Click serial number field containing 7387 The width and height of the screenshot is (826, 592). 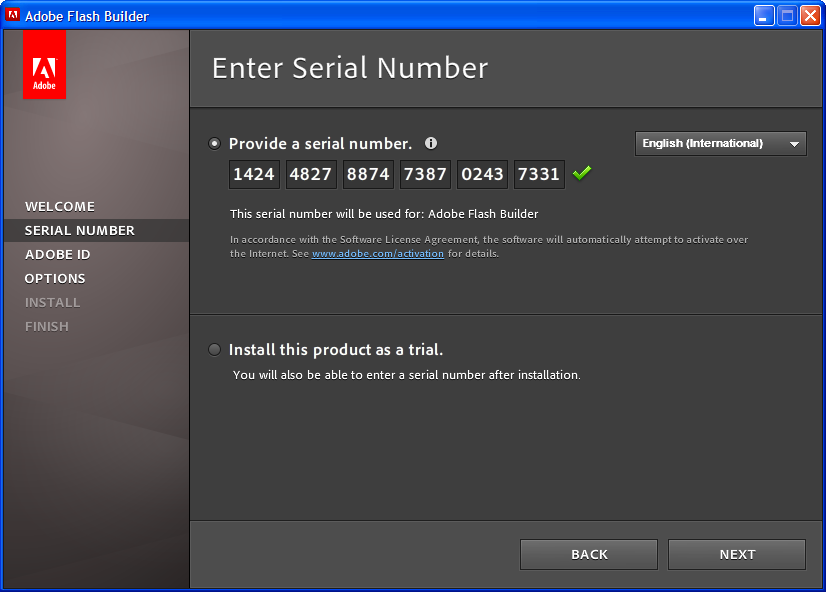coord(425,174)
